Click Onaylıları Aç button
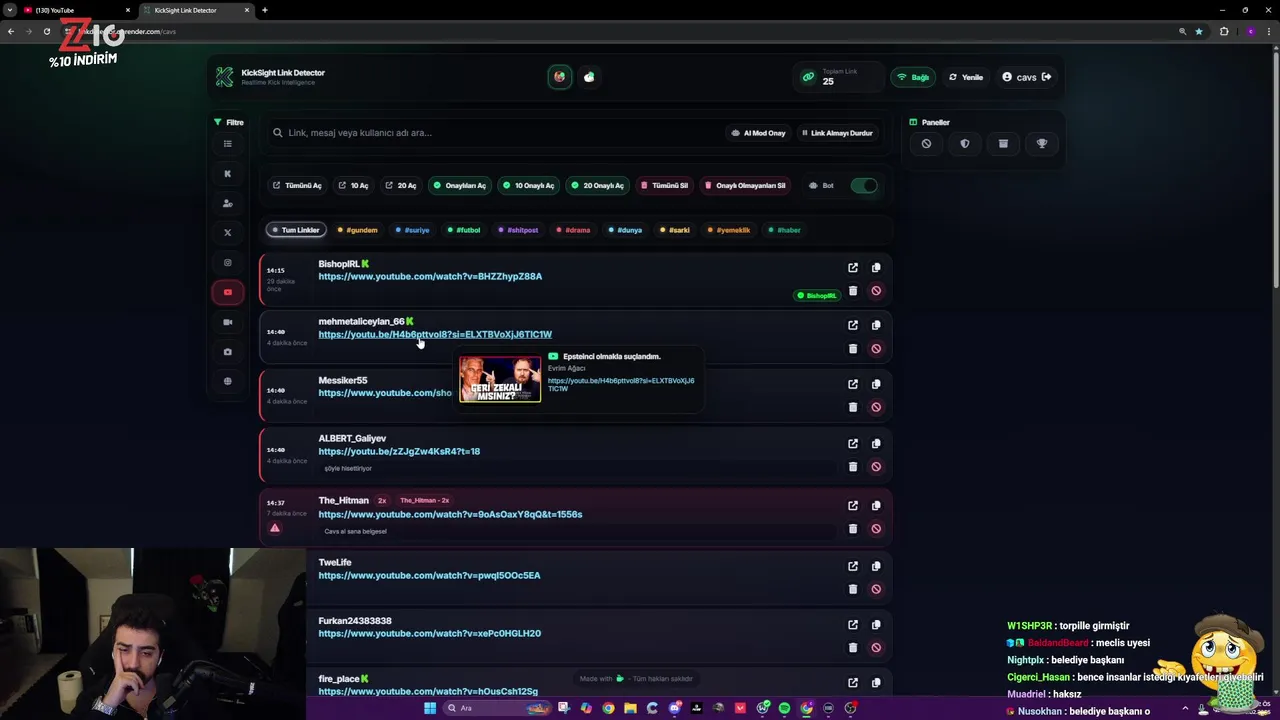This screenshot has height=720, width=1280. coord(459,185)
